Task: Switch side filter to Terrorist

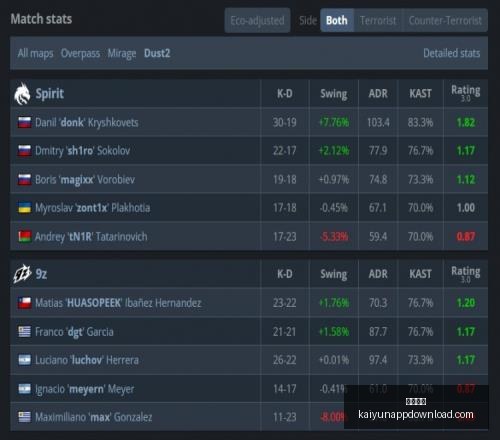Action: tap(378, 20)
